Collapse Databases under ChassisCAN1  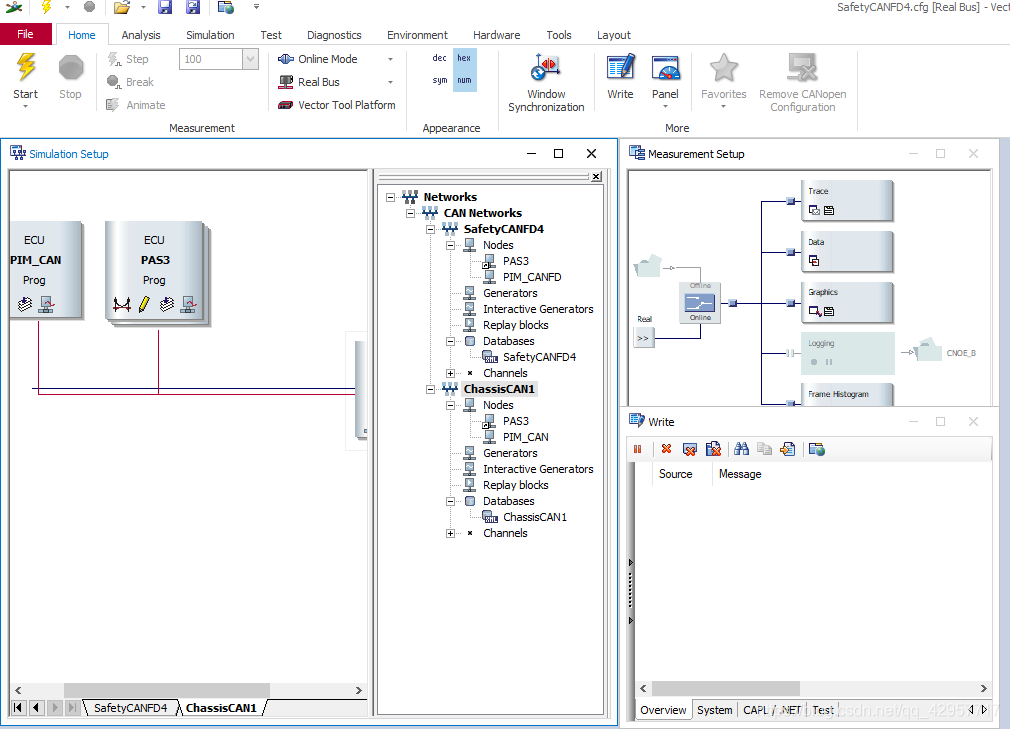(x=450, y=501)
